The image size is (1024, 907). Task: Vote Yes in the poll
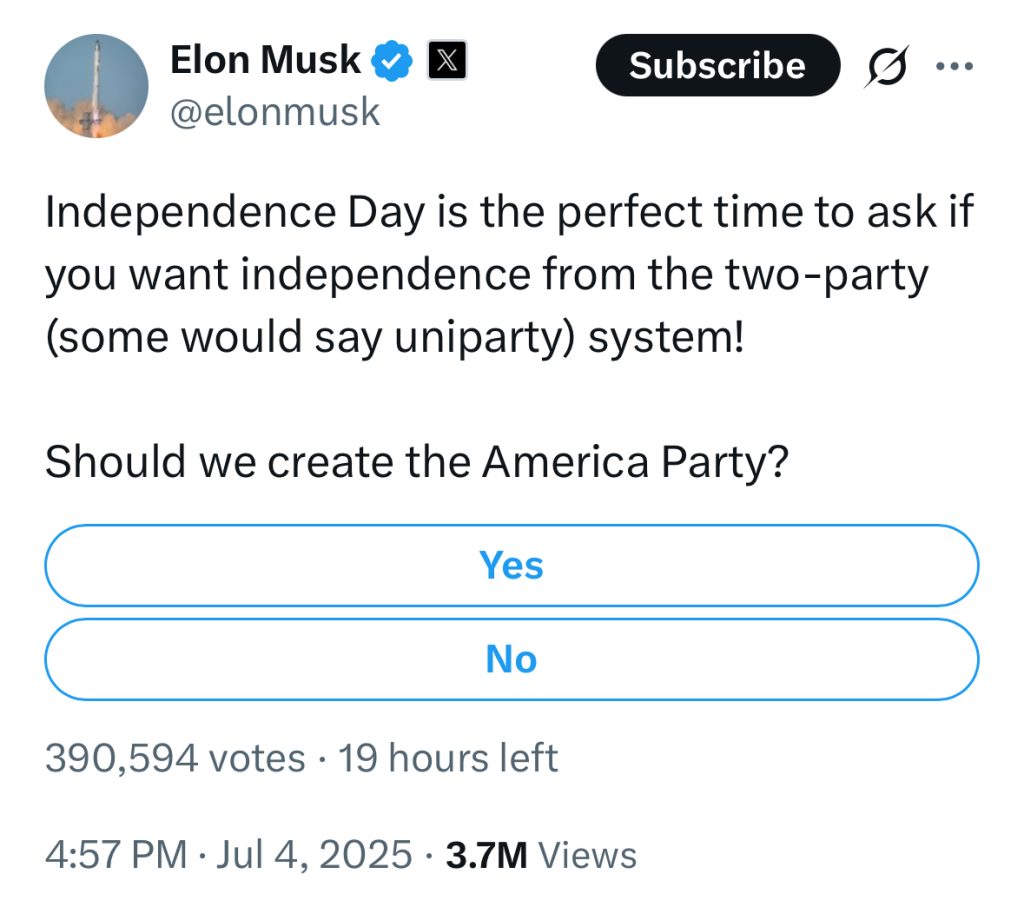511,565
